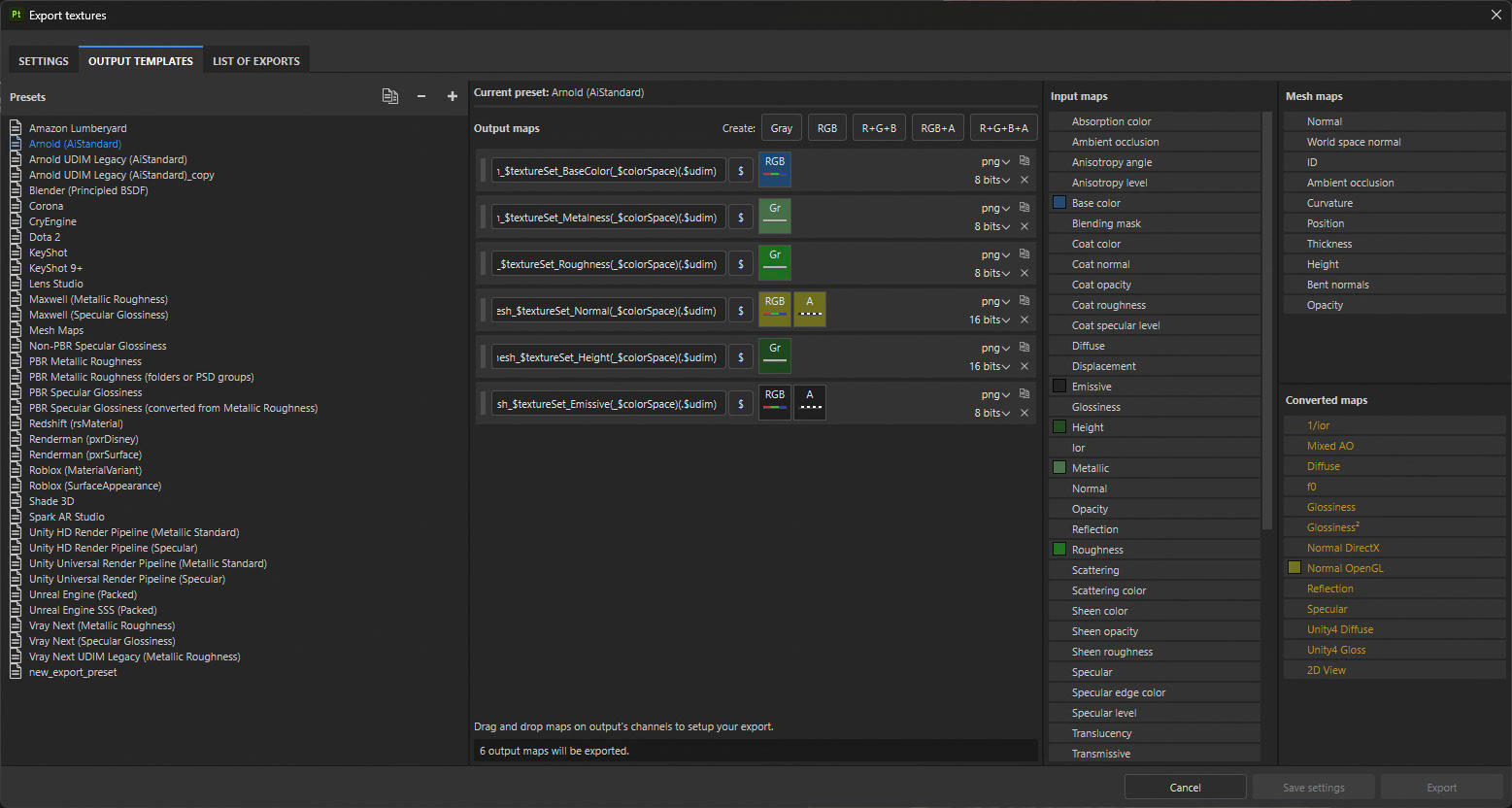This screenshot has width=1512, height=808.
Task: Click the A alpha channel chip on Normal
Action: coord(810,310)
